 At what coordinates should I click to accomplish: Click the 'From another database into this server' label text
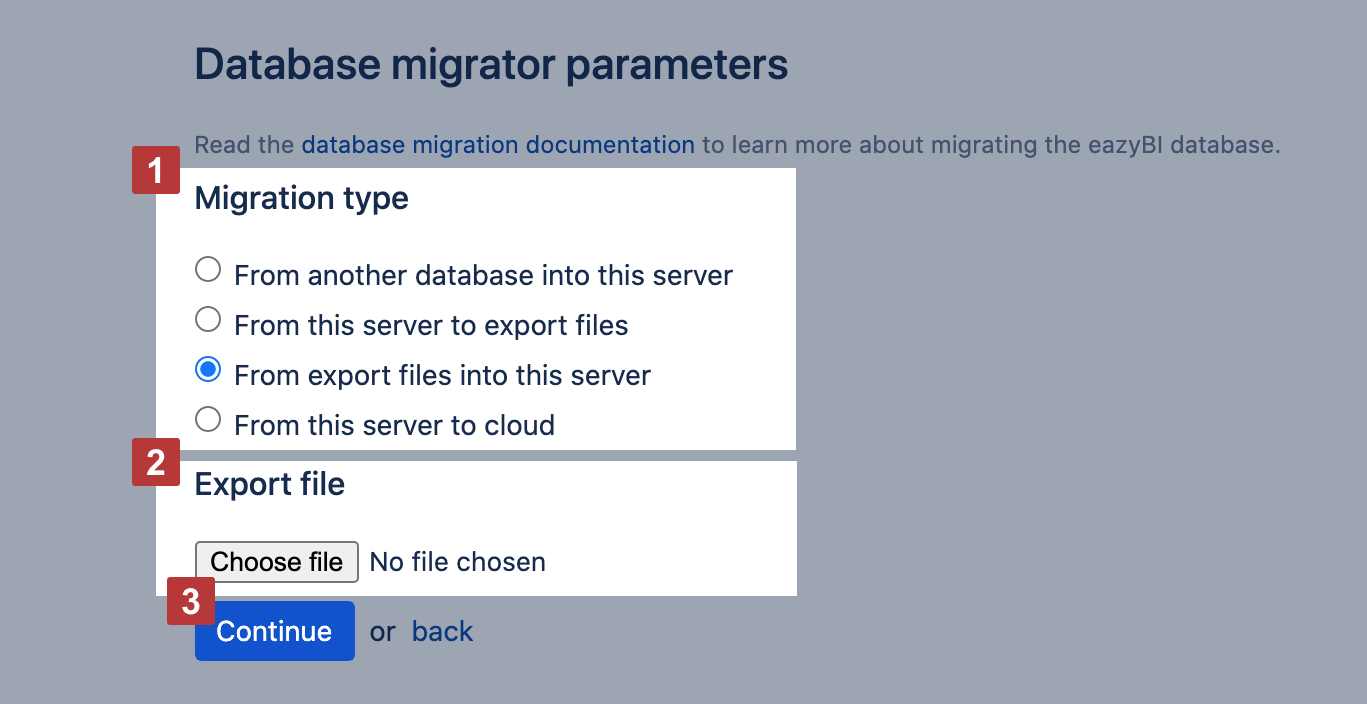click(483, 275)
